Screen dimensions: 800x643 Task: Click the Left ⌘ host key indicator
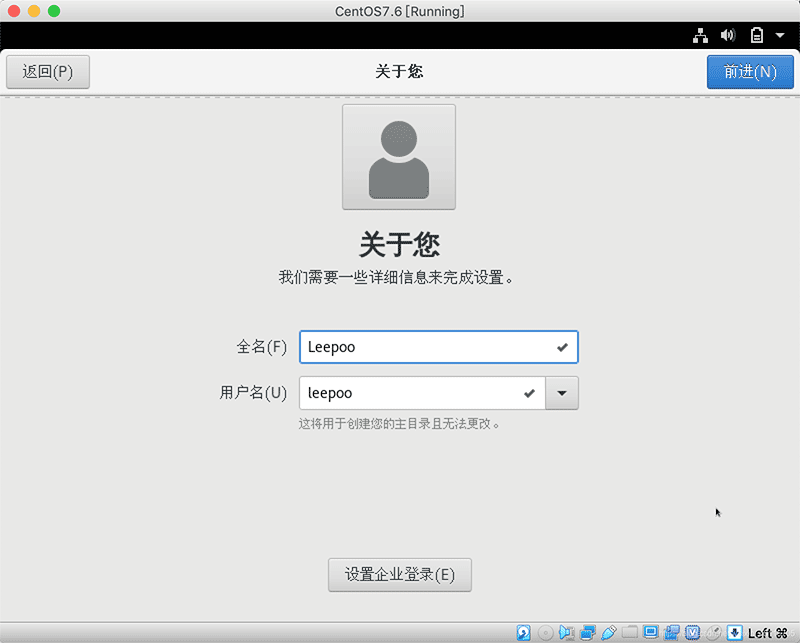(x=766, y=632)
